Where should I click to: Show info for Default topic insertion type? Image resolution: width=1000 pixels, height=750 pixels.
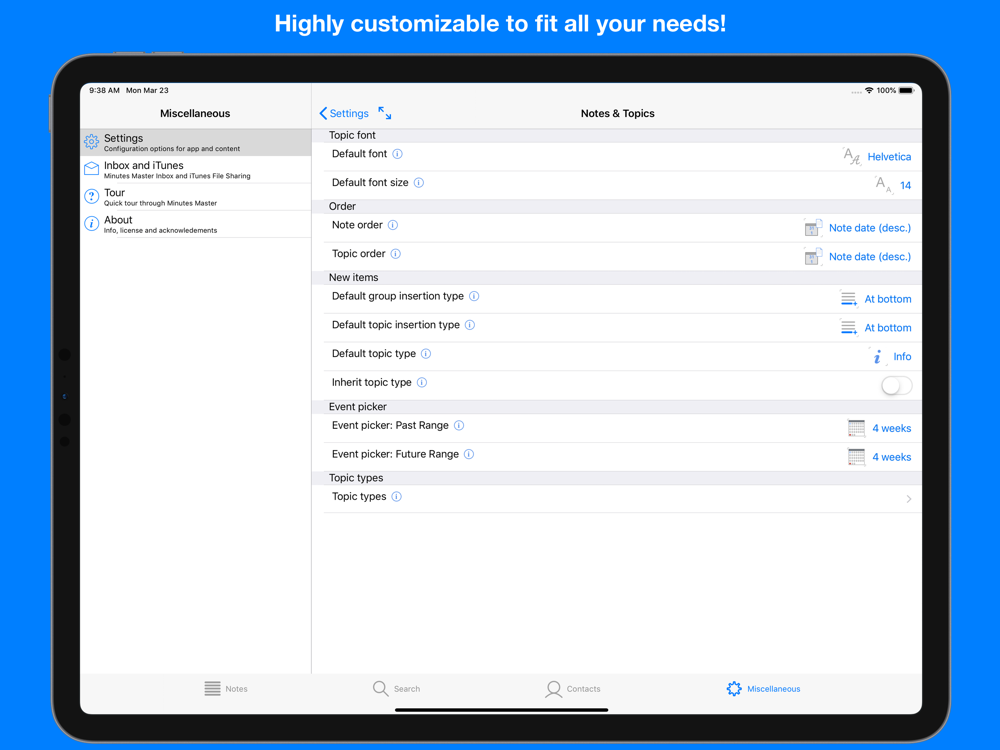click(x=470, y=325)
